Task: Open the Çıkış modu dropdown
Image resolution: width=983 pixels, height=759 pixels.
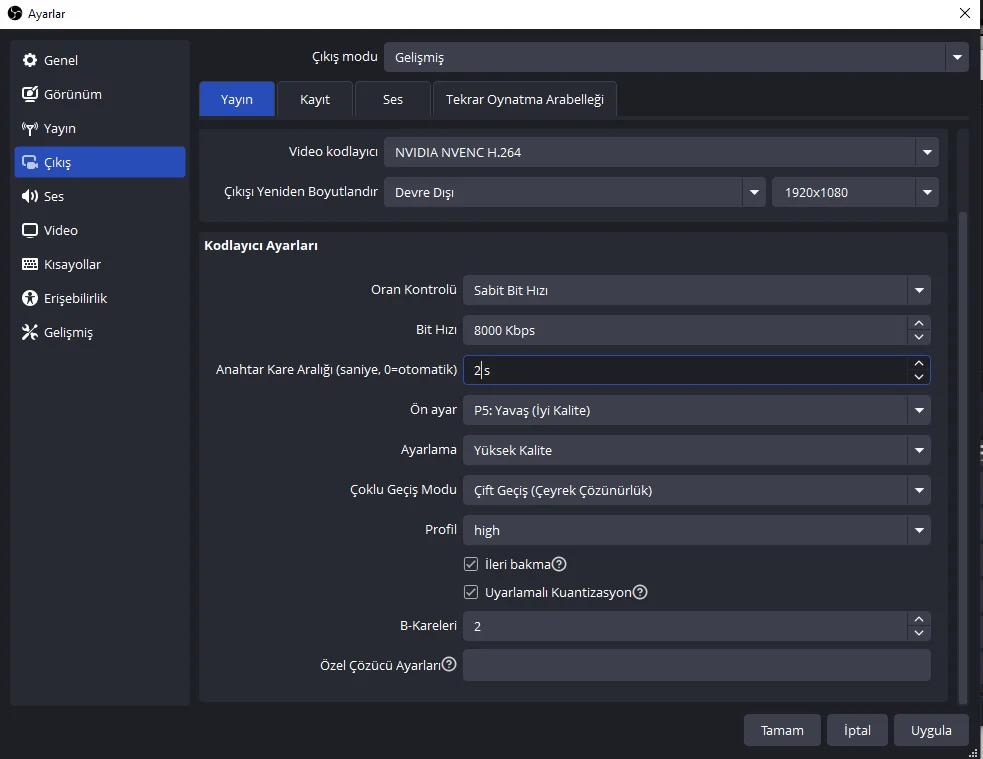Action: (x=676, y=57)
